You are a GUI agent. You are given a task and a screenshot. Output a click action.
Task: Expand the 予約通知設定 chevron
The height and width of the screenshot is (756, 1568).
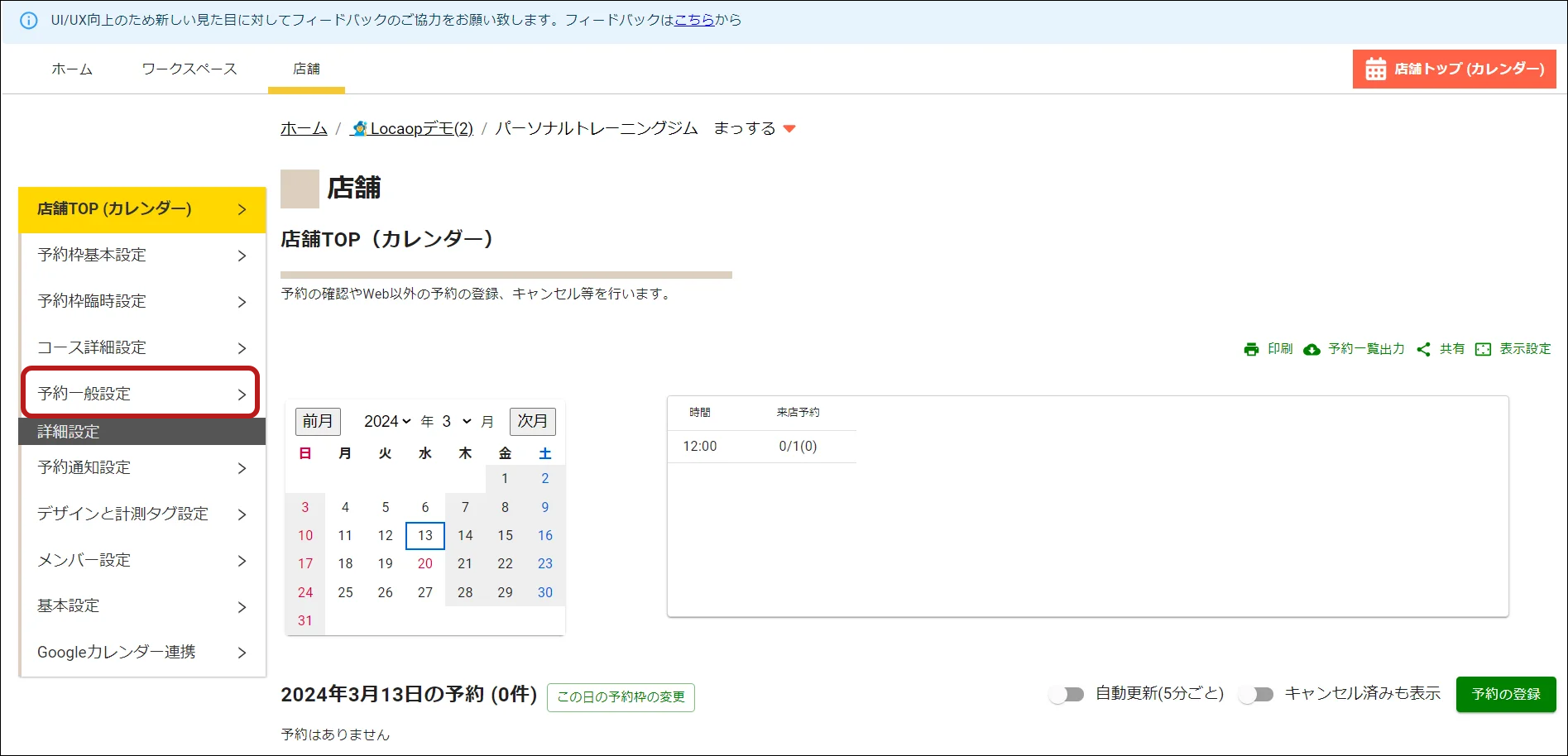pyautogui.click(x=242, y=468)
